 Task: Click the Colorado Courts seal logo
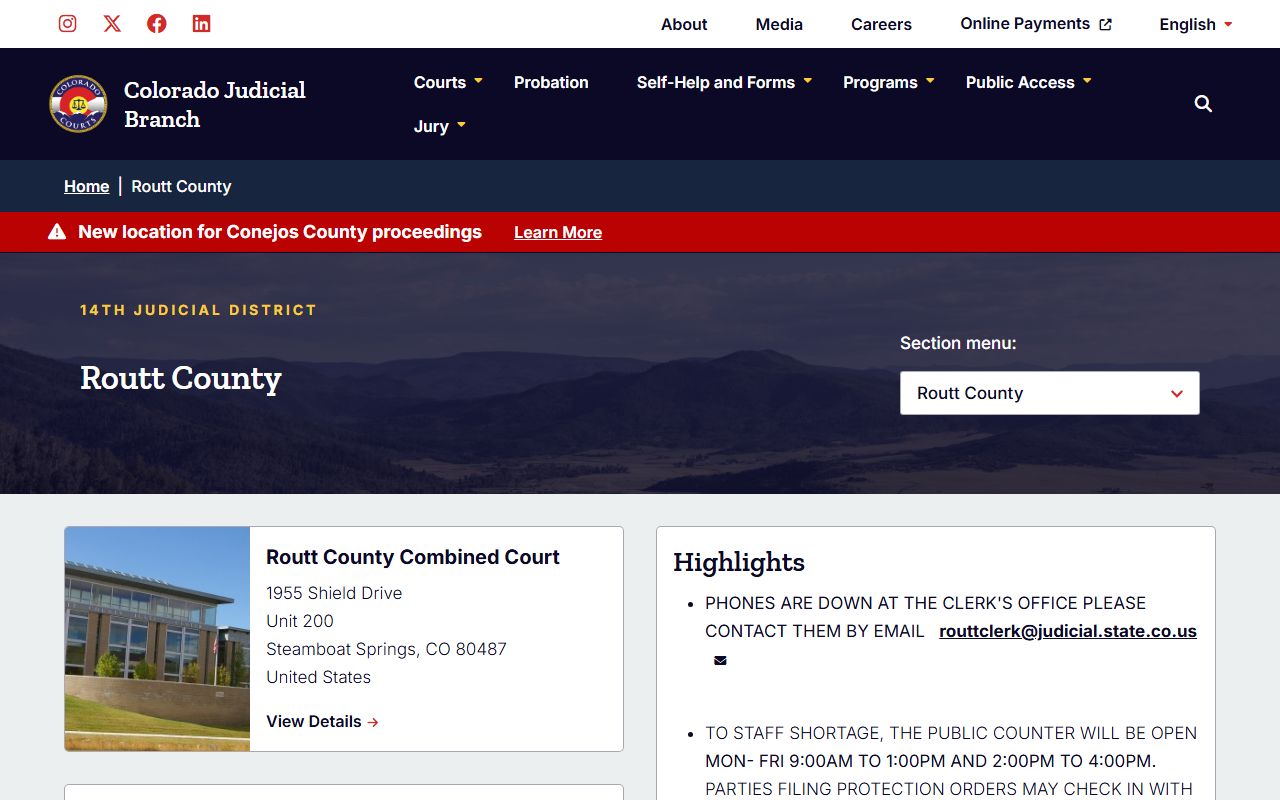pos(78,104)
